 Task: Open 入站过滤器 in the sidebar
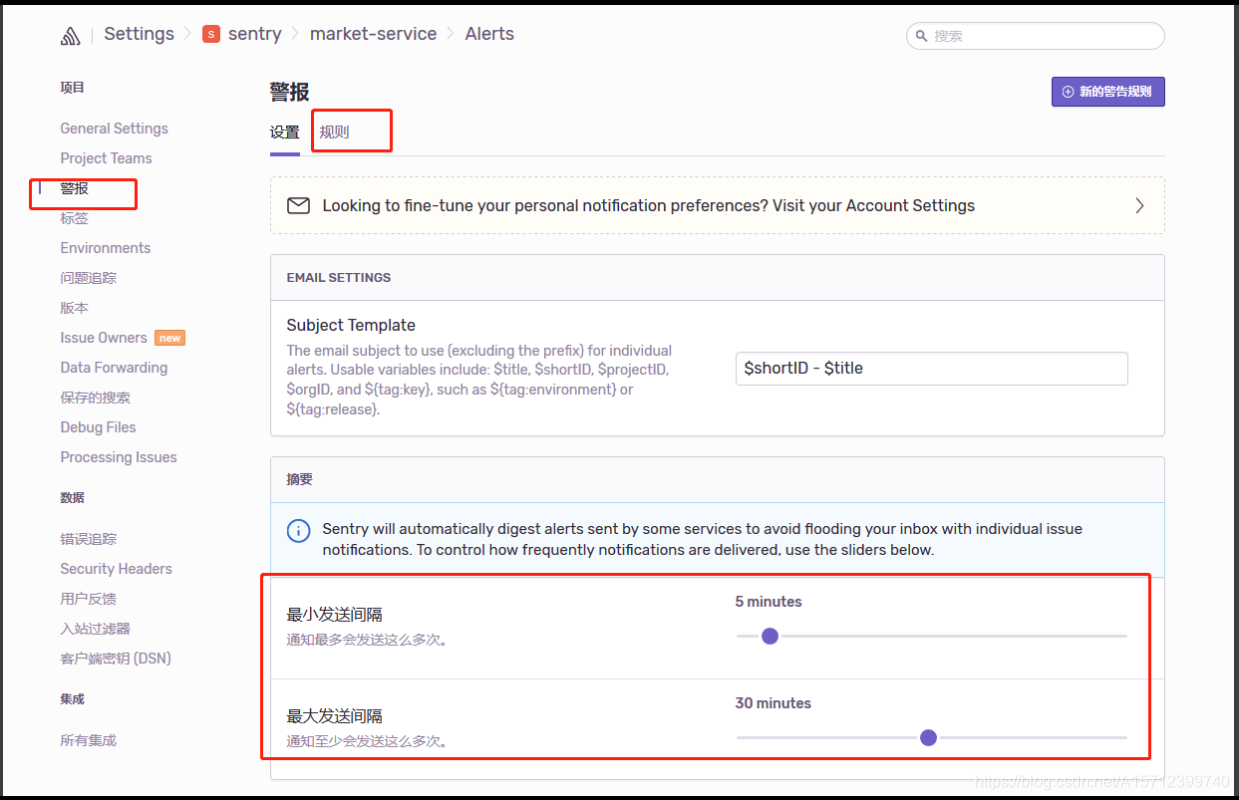(x=96, y=629)
